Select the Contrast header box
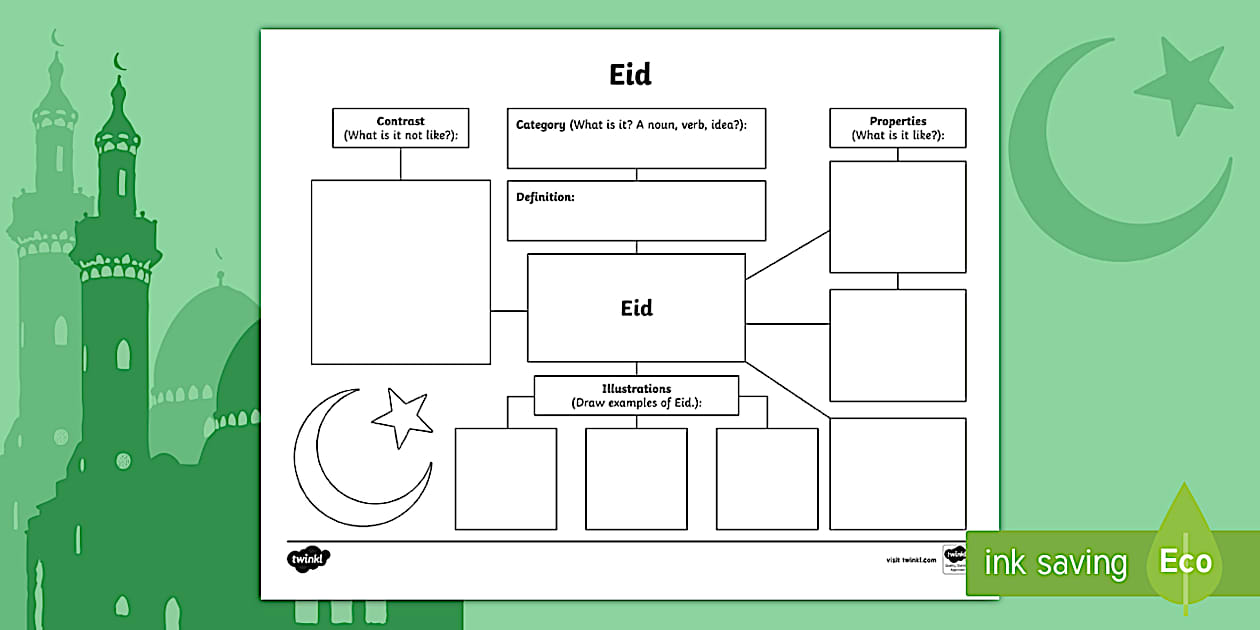Screen dimensions: 1260x630 click(399, 127)
